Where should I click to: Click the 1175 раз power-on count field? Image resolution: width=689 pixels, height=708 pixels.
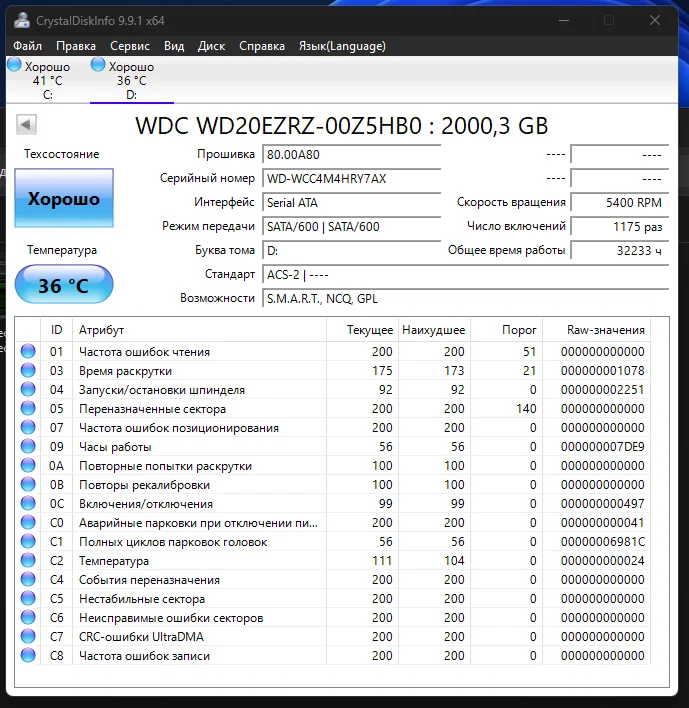[x=619, y=226]
